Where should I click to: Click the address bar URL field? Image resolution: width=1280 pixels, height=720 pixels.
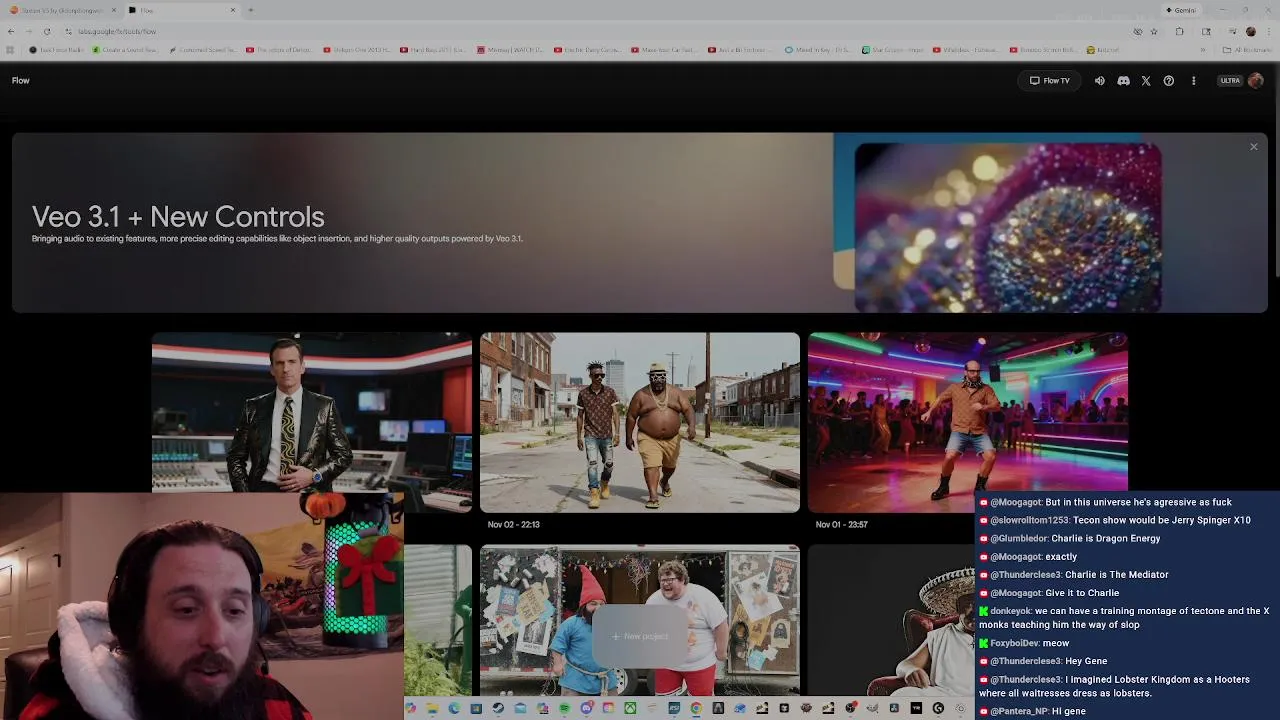click(600, 31)
